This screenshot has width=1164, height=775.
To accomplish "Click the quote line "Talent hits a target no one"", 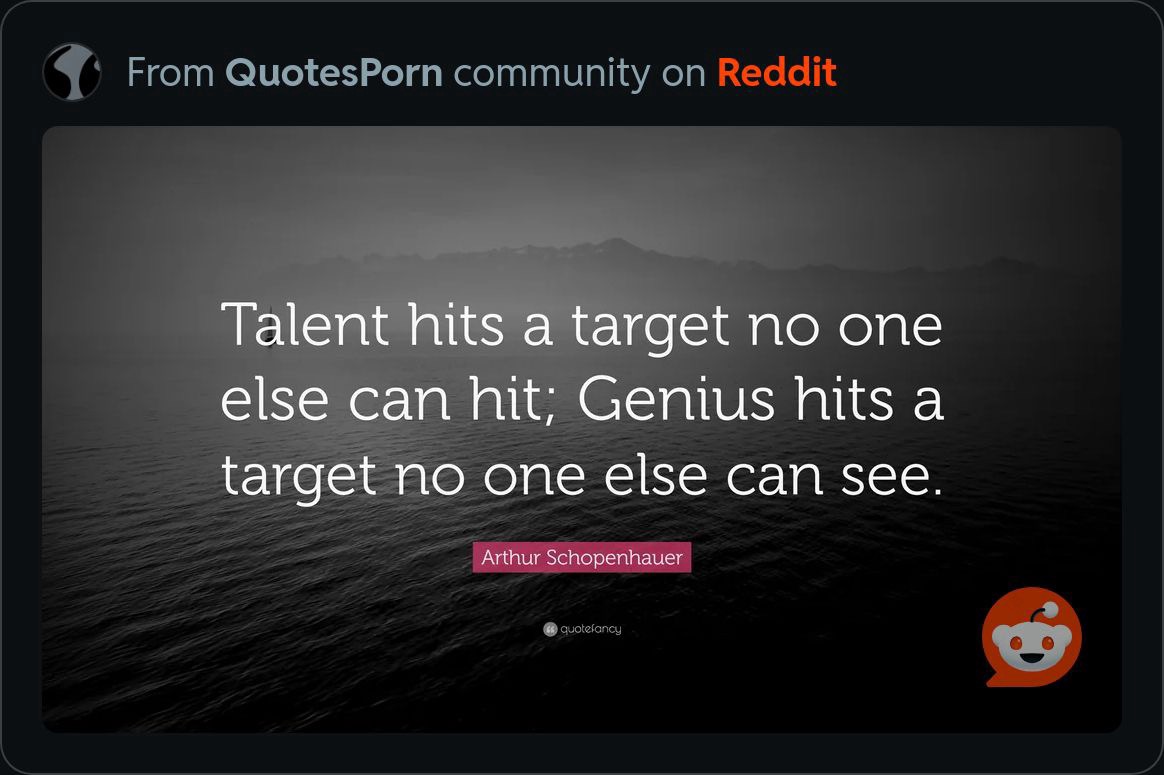I will coord(582,327).
